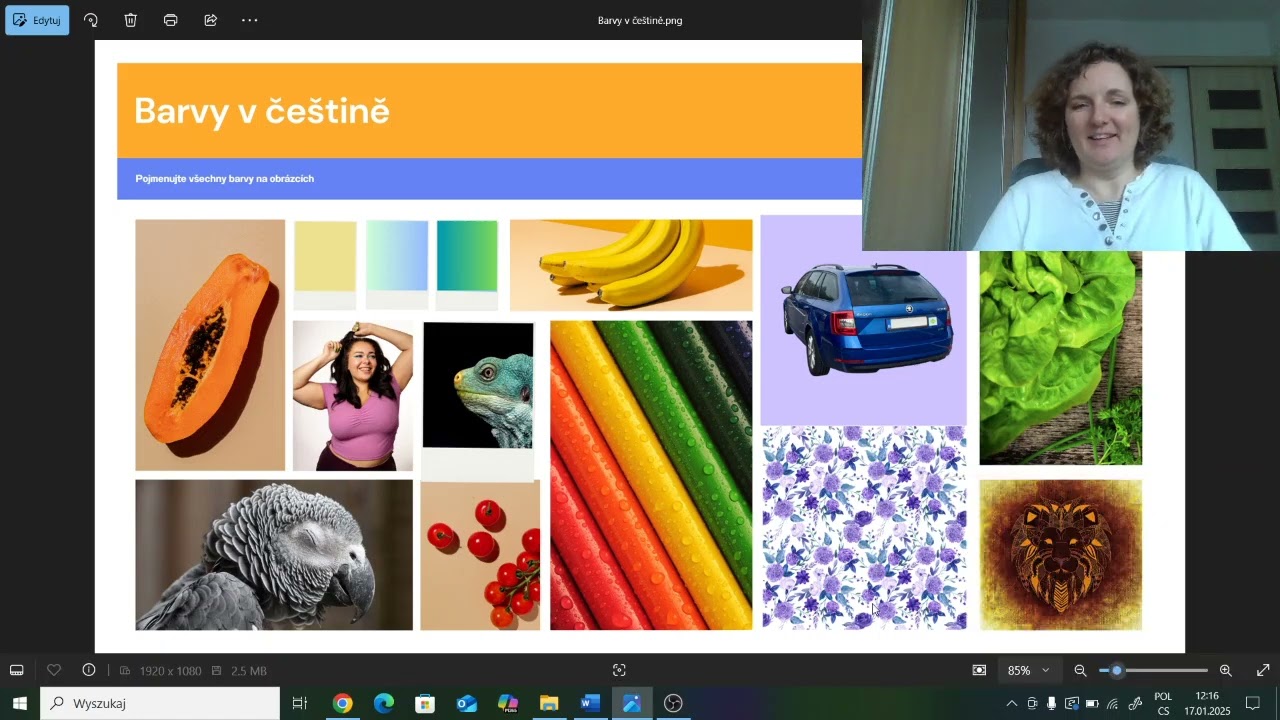Image resolution: width=1280 pixels, height=720 pixels.
Task: Delete the image using the trash icon
Action: (x=131, y=20)
